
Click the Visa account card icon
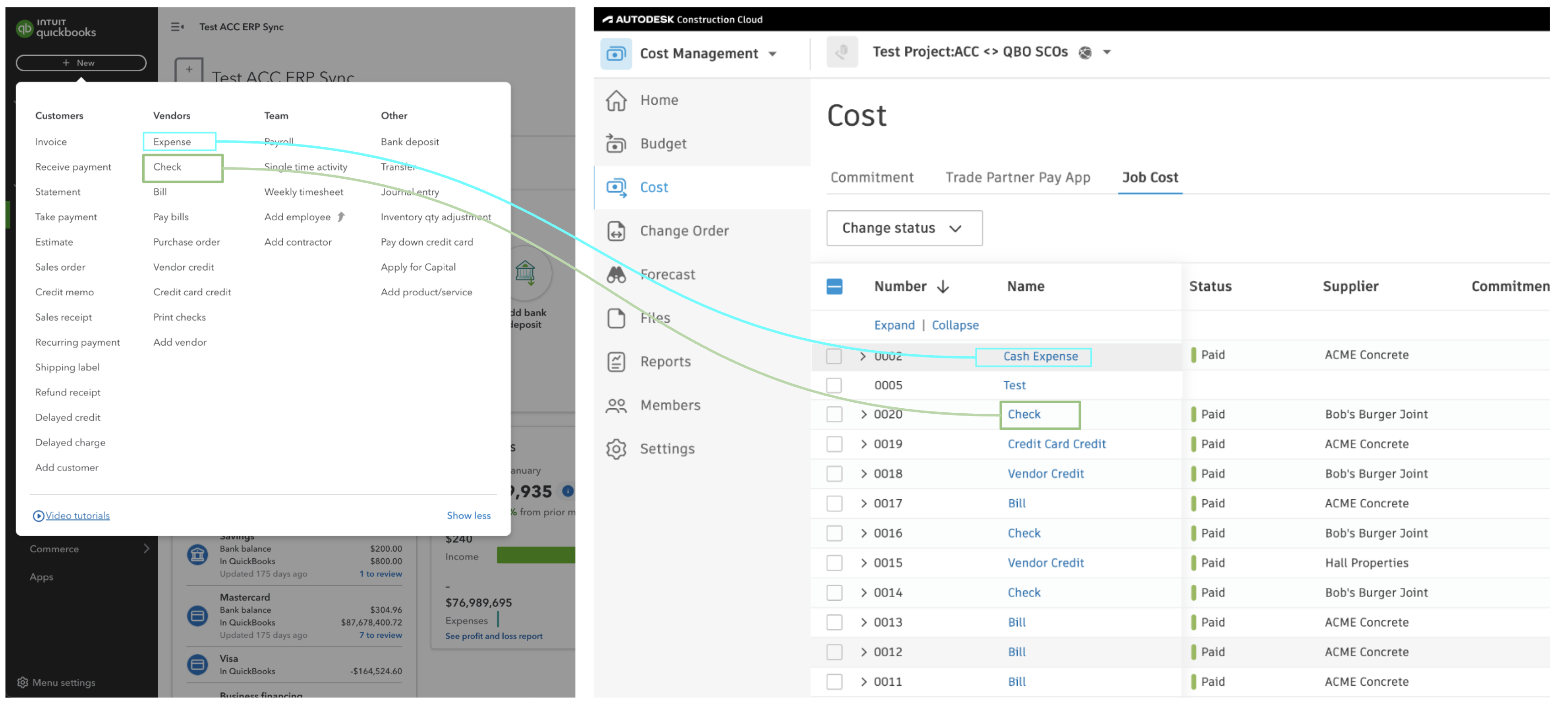coord(197,664)
